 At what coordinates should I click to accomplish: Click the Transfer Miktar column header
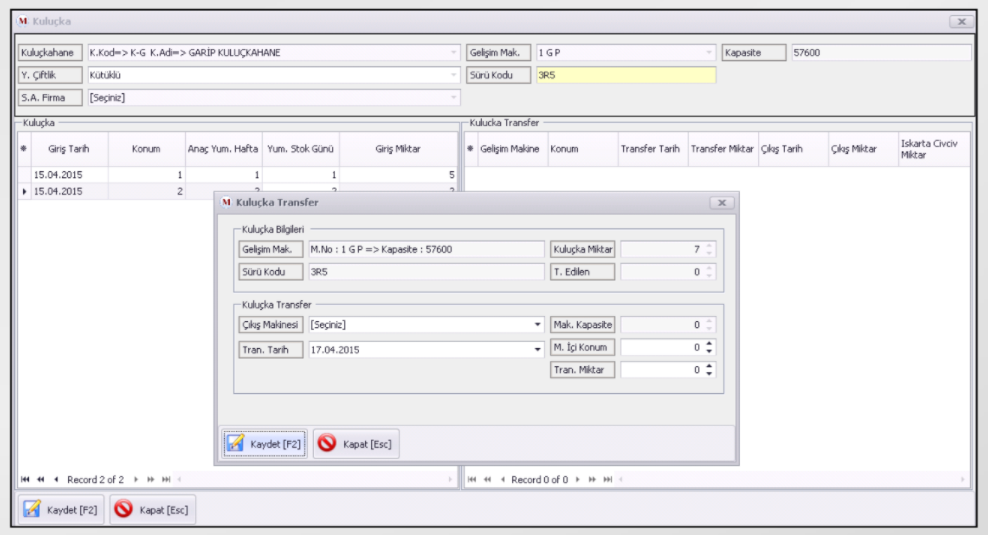point(723,149)
